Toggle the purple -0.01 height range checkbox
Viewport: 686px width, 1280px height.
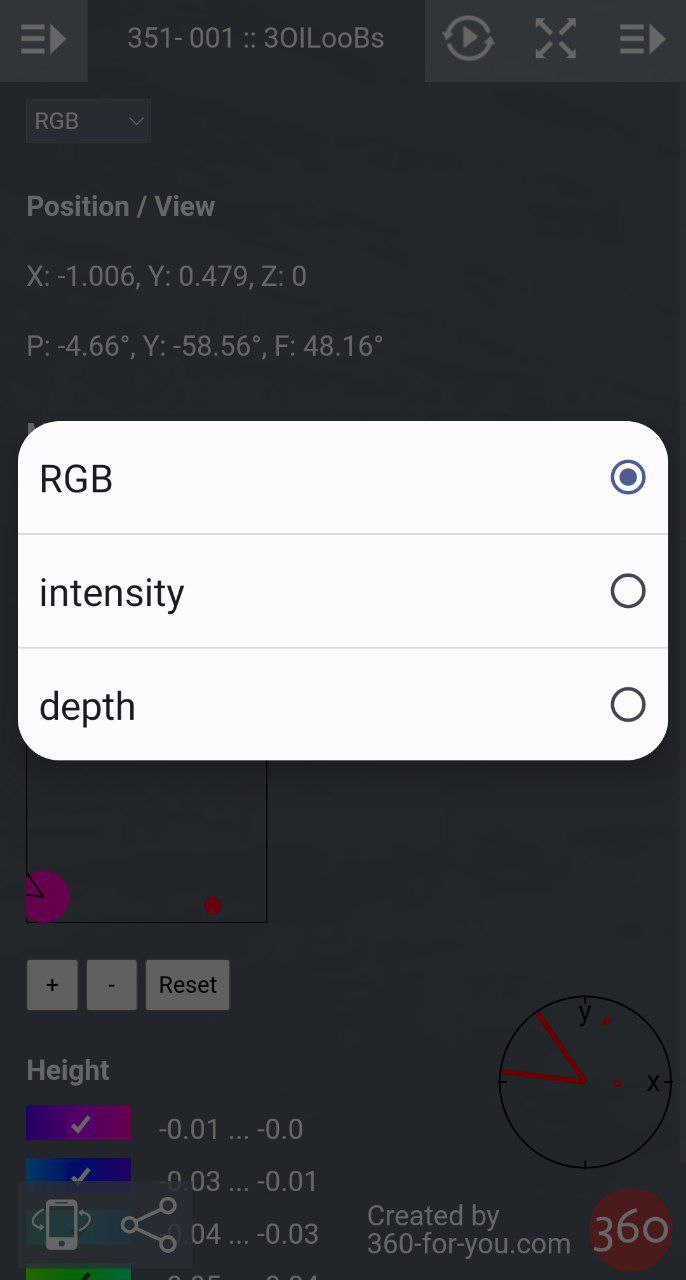tap(79, 1124)
